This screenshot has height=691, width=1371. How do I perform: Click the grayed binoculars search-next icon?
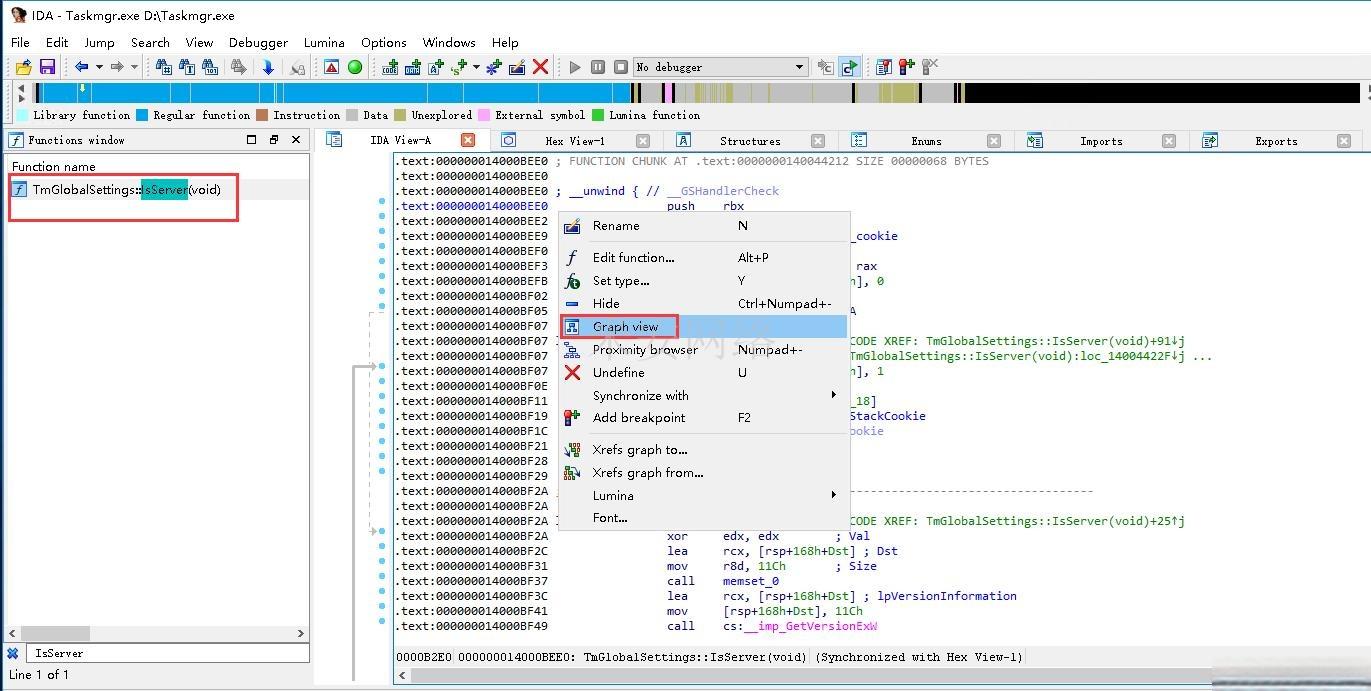coord(238,67)
